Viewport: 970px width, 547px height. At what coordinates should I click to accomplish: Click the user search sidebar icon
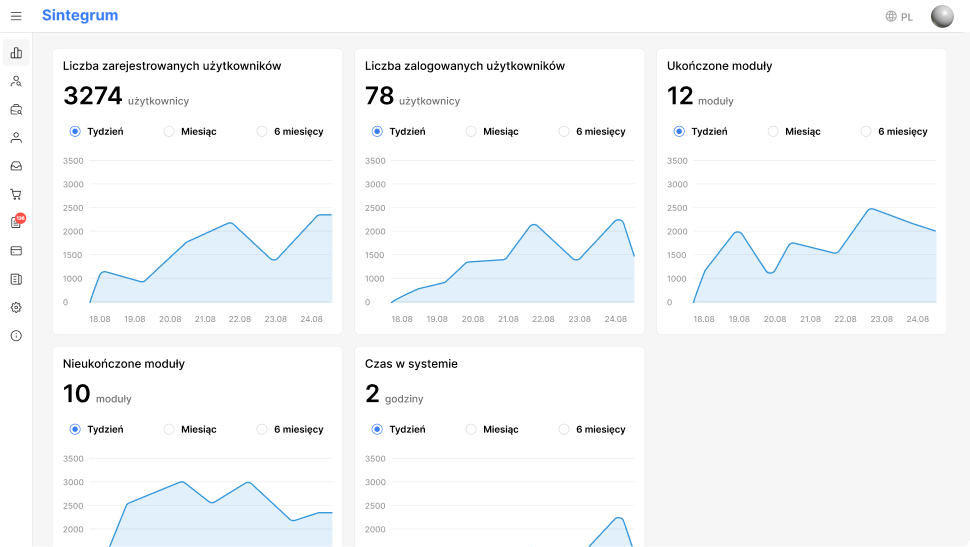pos(16,81)
